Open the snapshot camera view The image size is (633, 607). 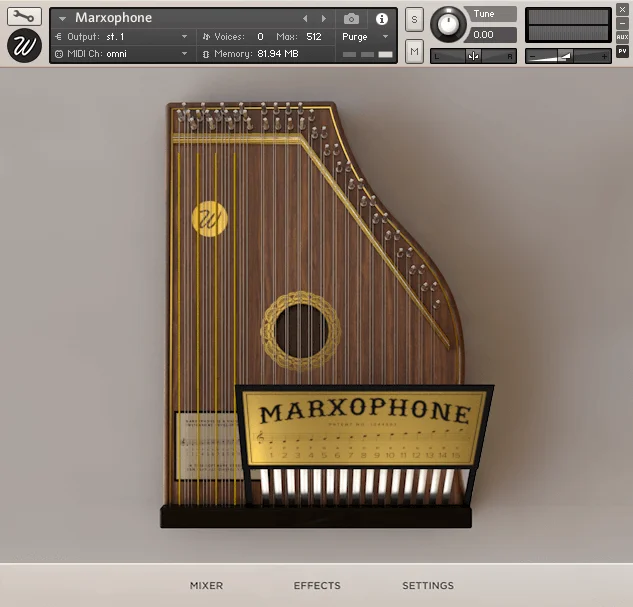pos(351,19)
